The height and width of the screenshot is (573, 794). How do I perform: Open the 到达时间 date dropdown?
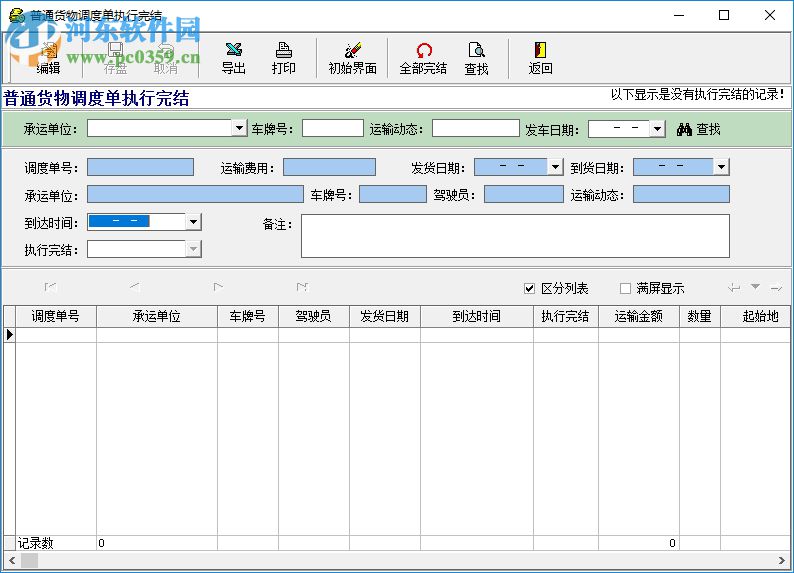click(x=193, y=222)
